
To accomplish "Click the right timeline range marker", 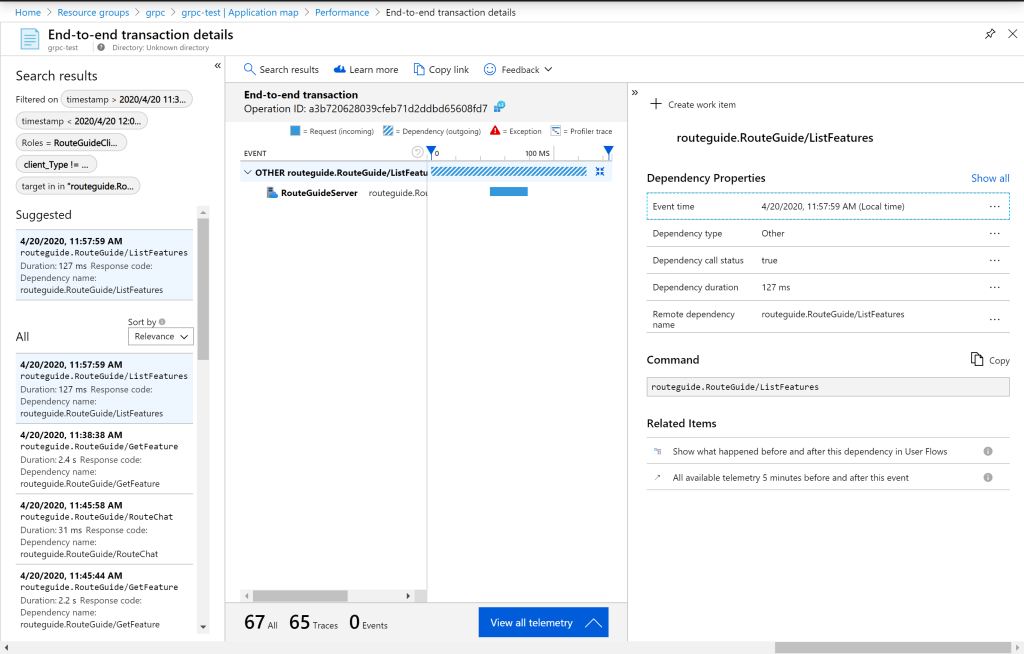I will pyautogui.click(x=607, y=152).
